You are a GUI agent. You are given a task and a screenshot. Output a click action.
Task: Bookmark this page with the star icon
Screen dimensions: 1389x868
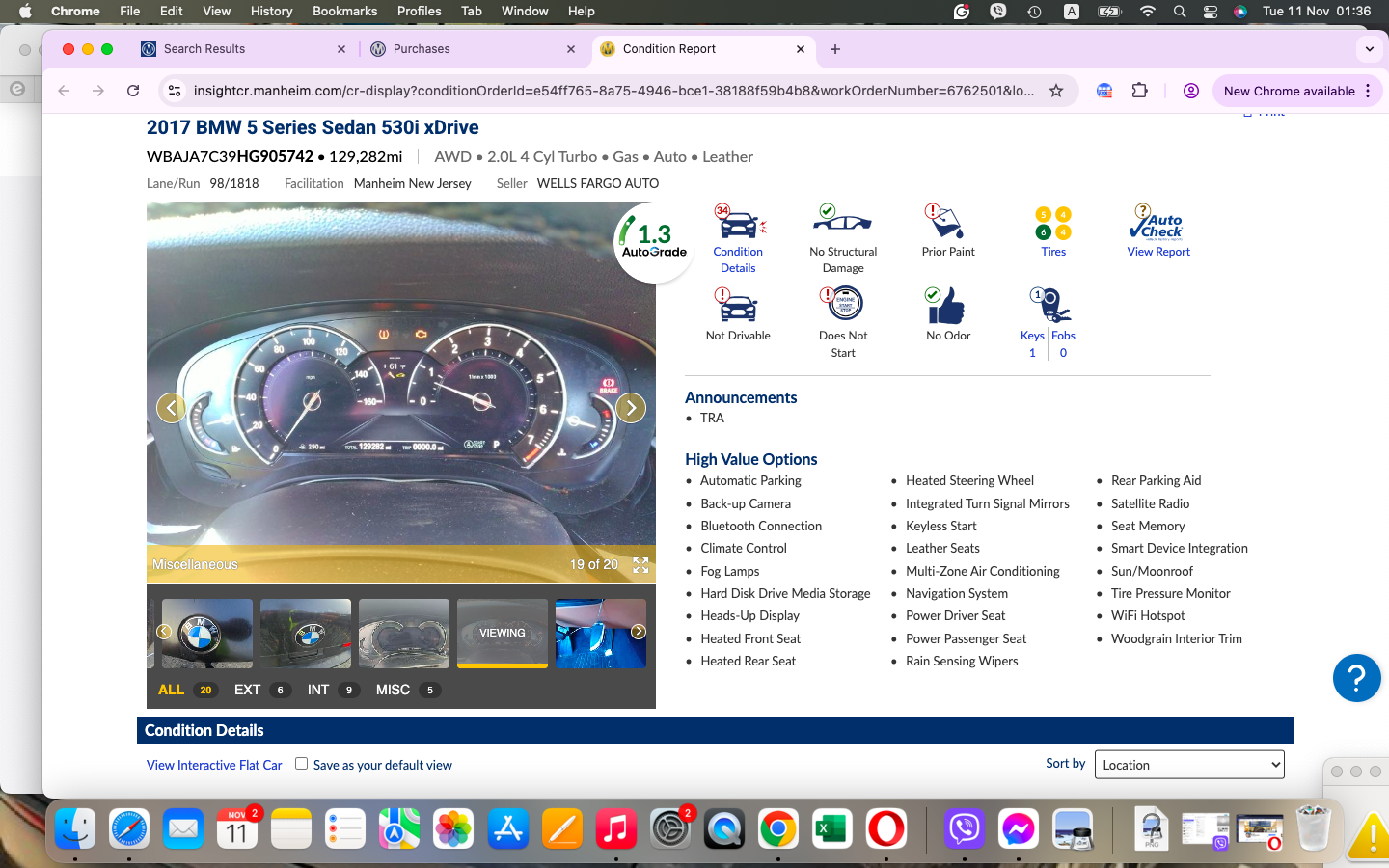(x=1056, y=91)
